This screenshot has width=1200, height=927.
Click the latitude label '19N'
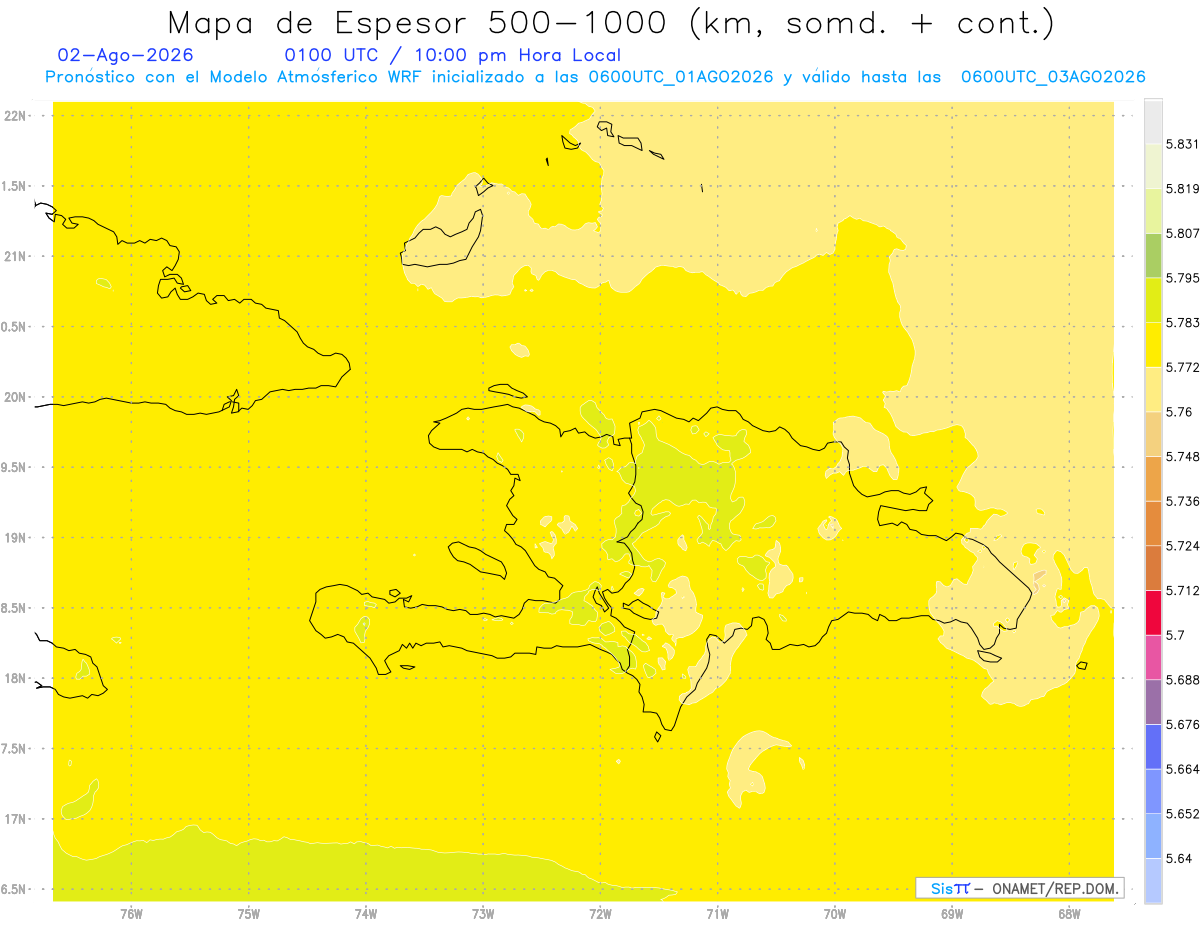point(15,538)
